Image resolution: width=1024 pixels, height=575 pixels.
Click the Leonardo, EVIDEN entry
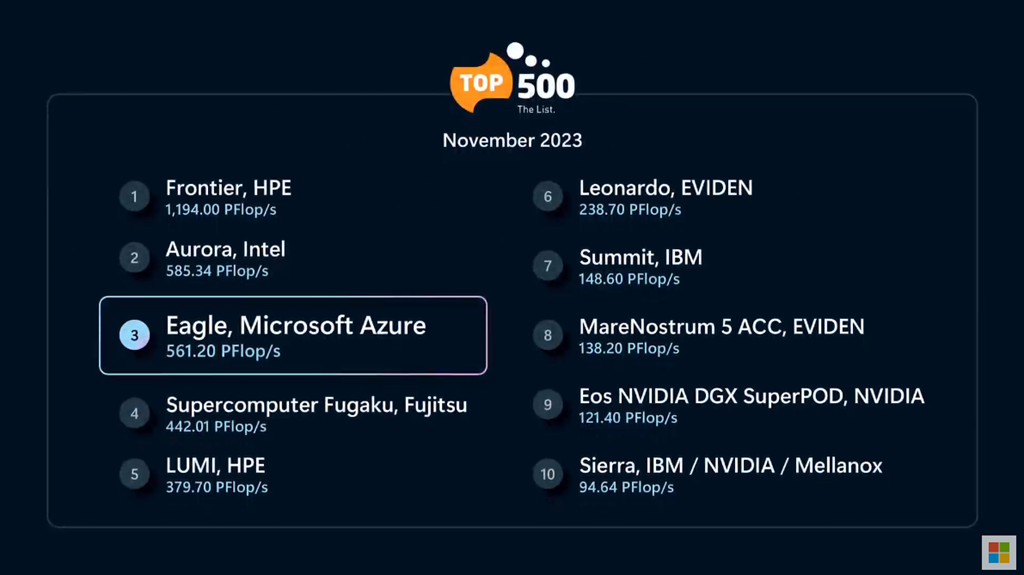666,188
